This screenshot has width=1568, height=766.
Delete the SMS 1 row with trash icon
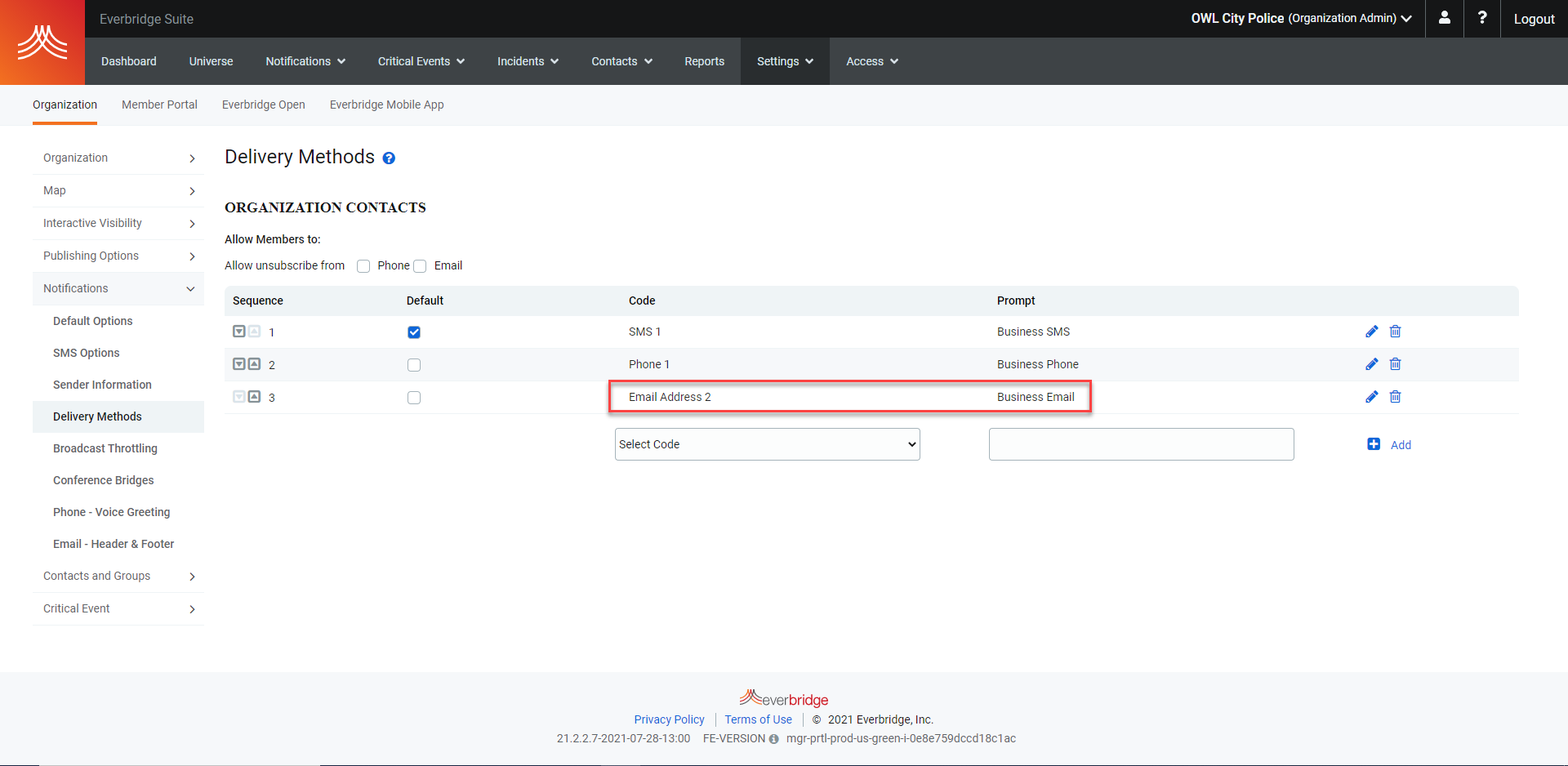1395,332
